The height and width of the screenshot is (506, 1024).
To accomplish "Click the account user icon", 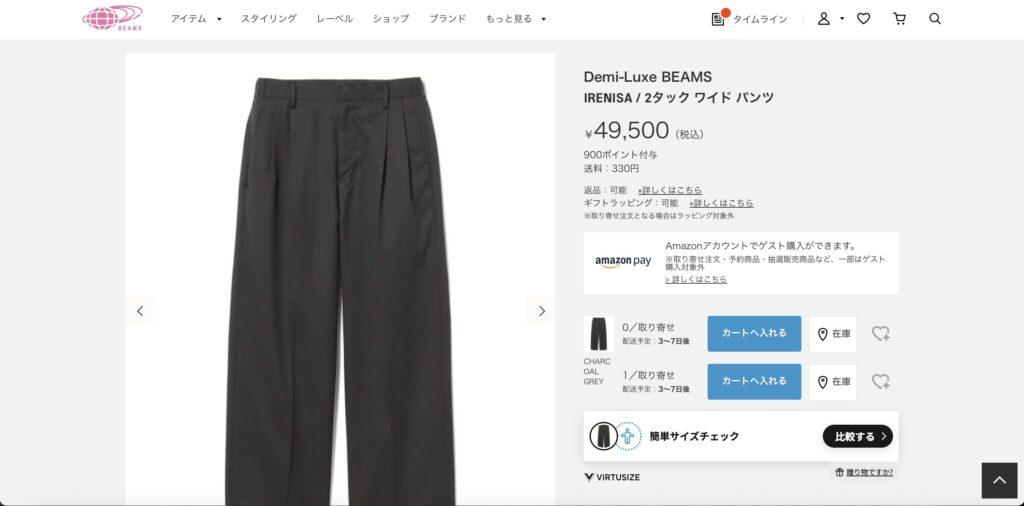I will pos(824,19).
